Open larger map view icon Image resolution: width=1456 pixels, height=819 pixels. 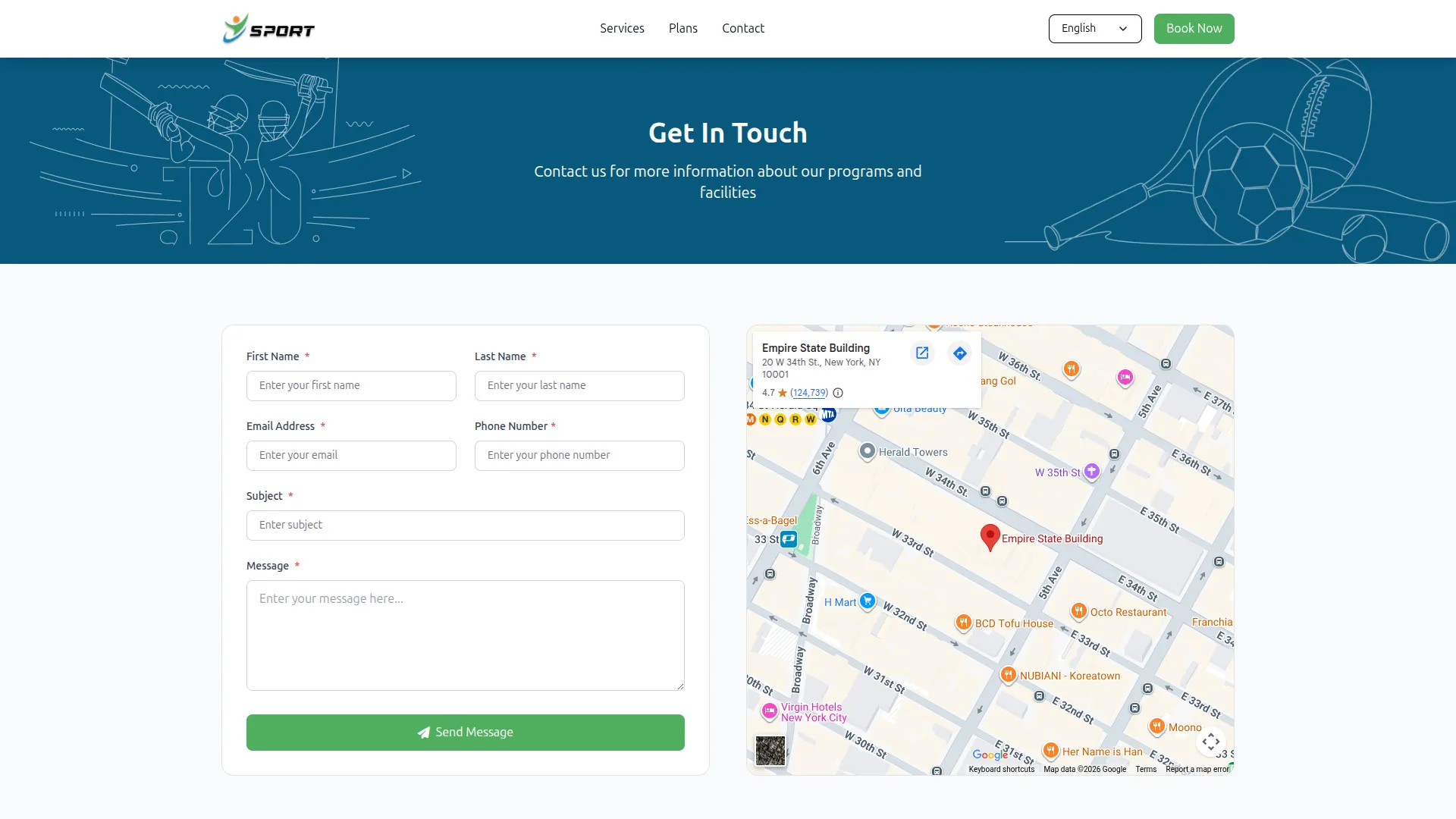(x=922, y=353)
